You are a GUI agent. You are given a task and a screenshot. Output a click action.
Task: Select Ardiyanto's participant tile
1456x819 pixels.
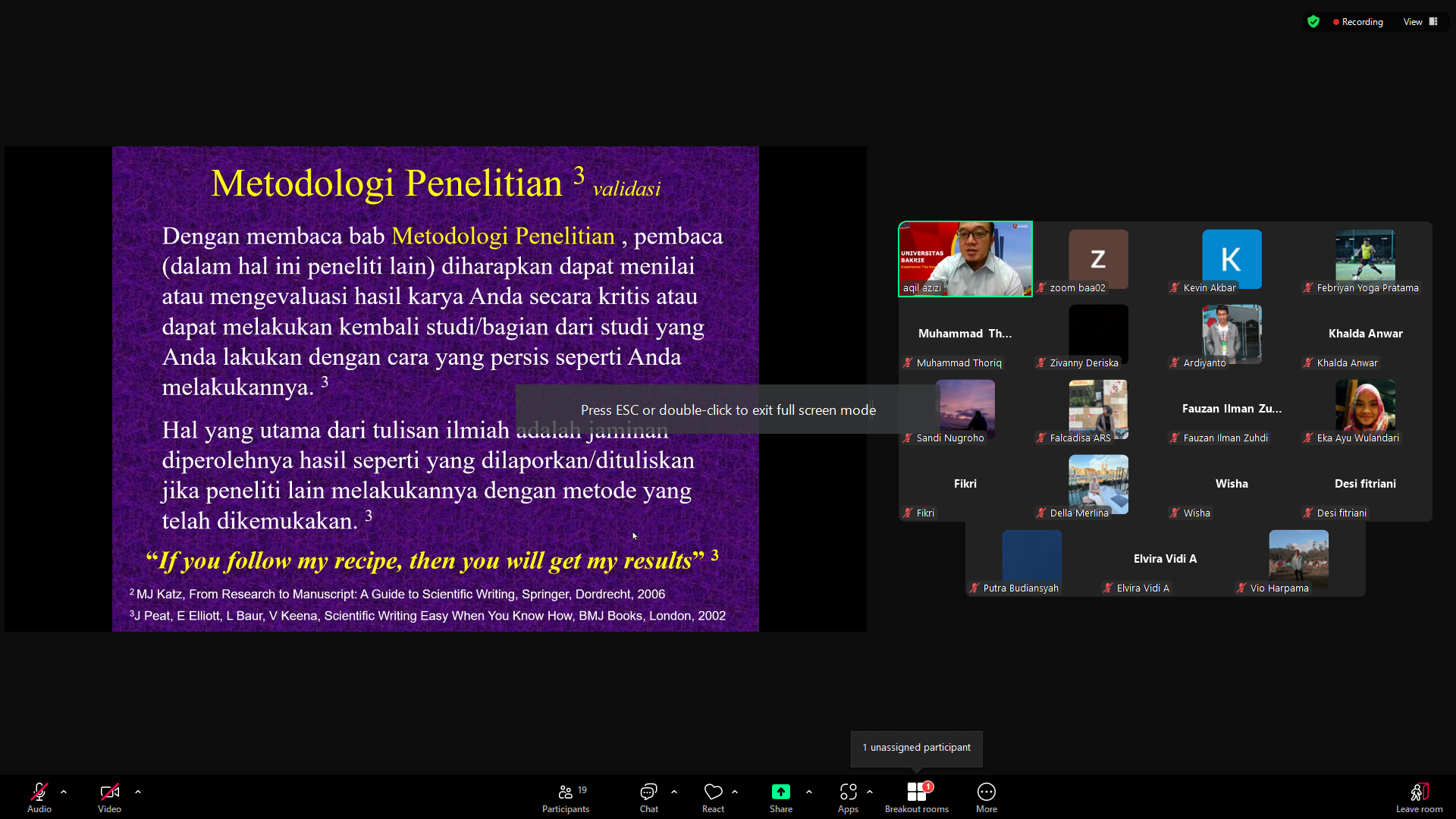click(x=1232, y=334)
